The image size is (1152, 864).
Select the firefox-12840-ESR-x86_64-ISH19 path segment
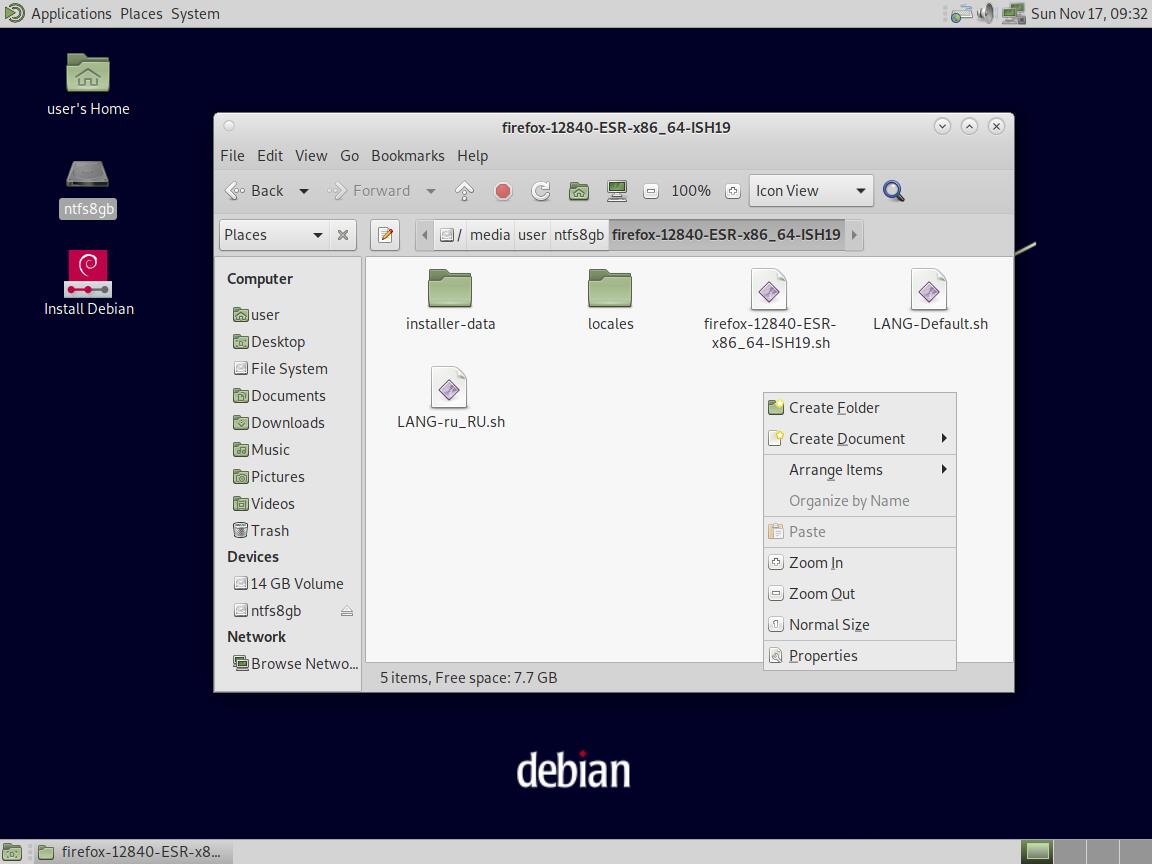pos(726,235)
